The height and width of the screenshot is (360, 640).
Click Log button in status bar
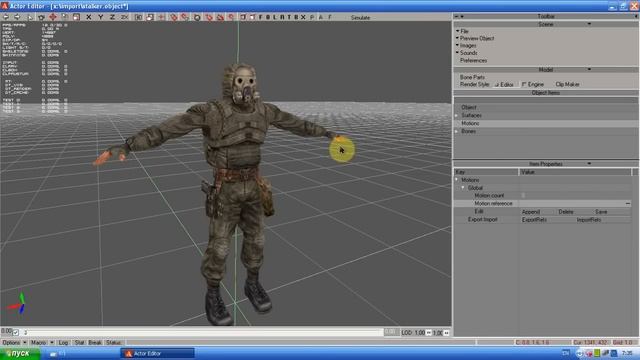point(63,342)
